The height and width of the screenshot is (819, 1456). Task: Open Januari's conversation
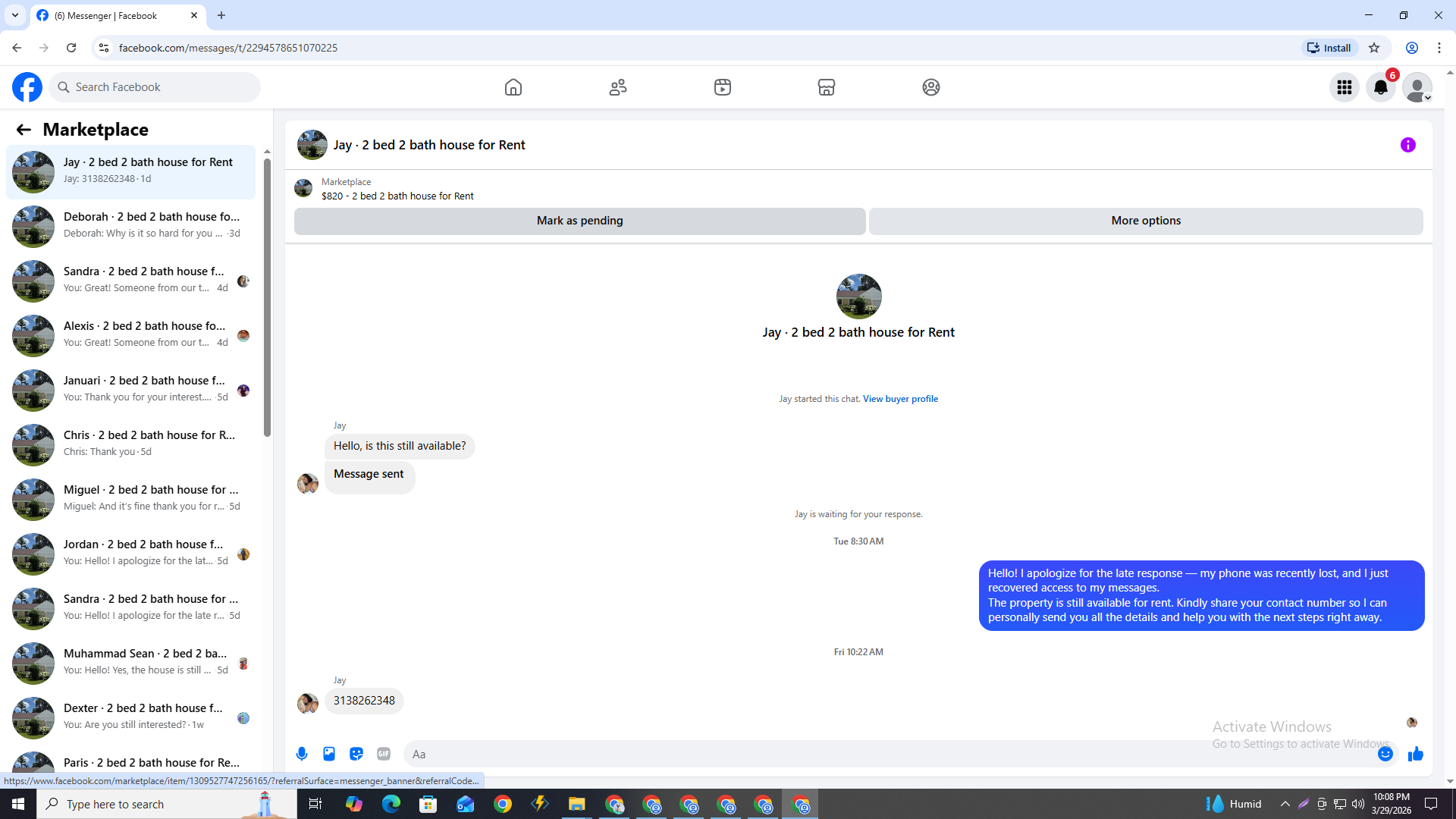tap(131, 389)
